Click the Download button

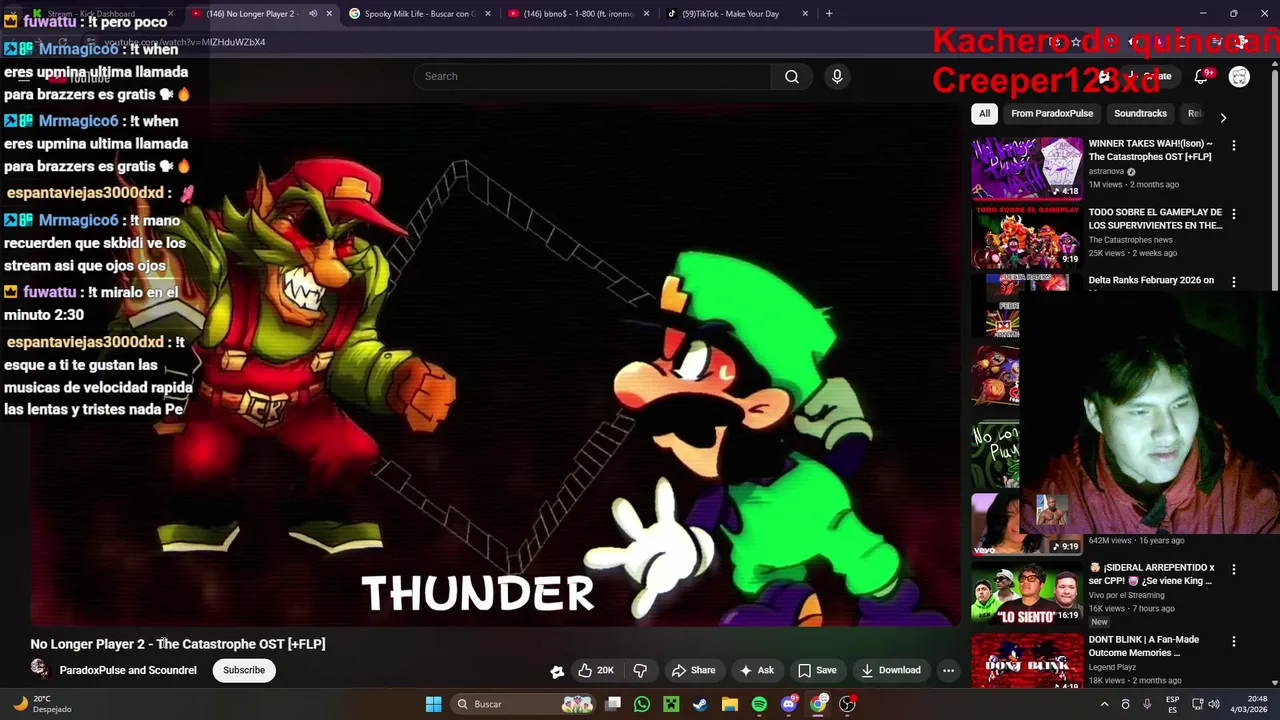coord(890,670)
